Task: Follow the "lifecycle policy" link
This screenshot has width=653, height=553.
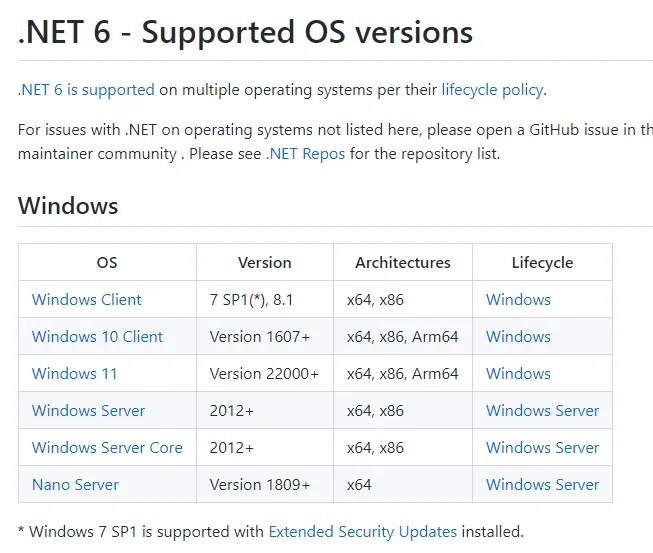Action: 492,90
